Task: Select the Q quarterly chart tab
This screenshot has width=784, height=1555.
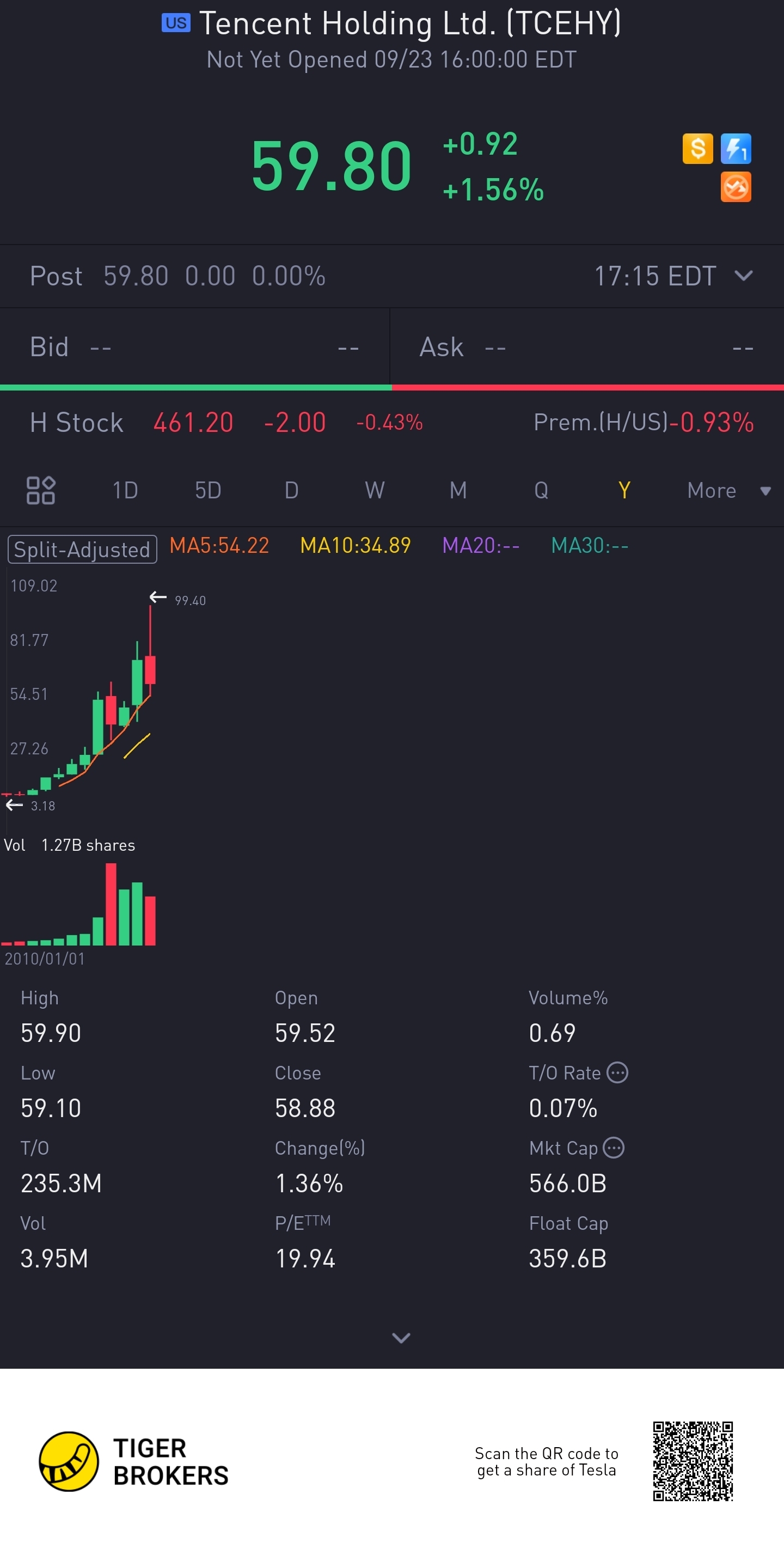Action: point(541,490)
